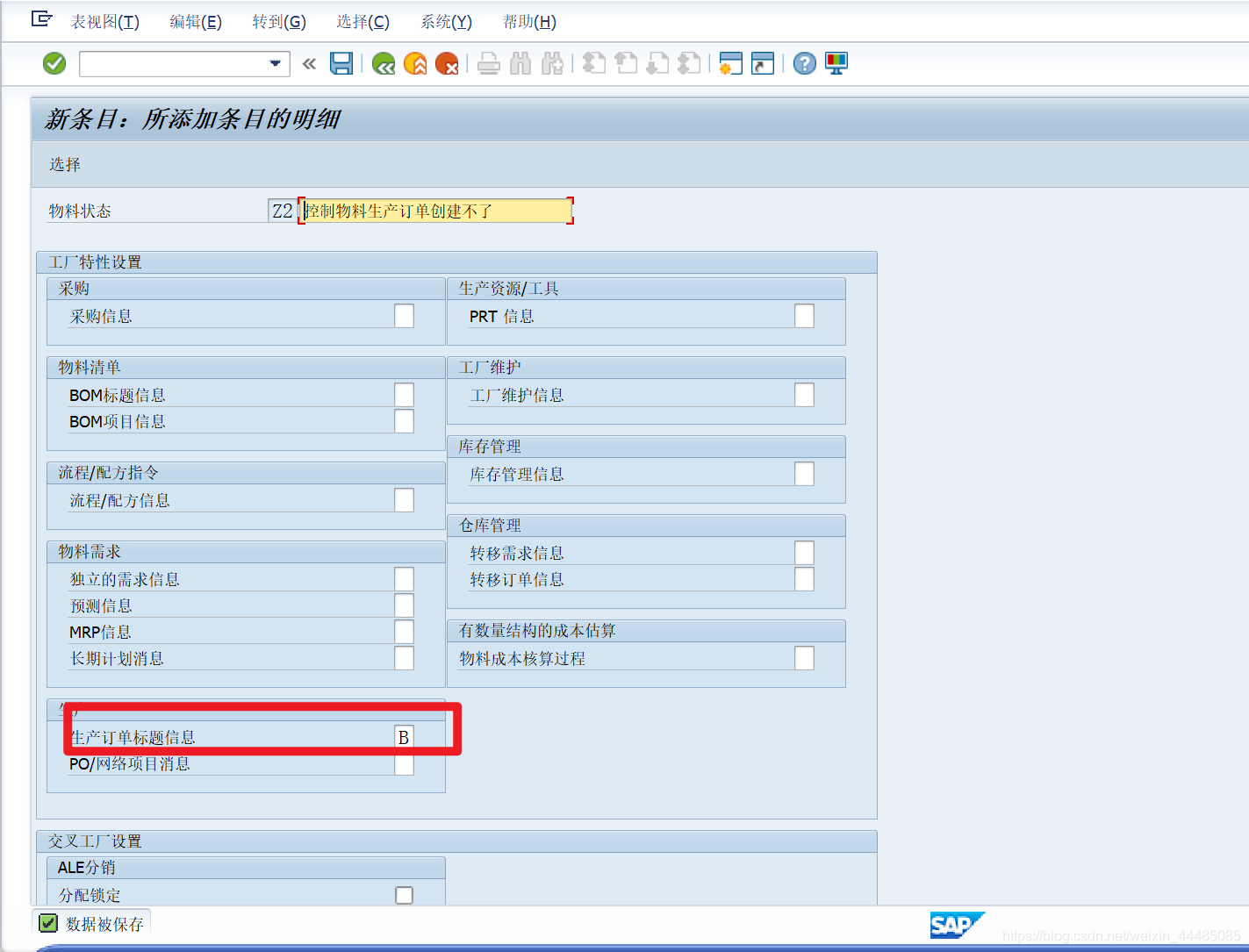
Task: Click the PO/网络项目消息 entry box
Action: click(x=404, y=763)
